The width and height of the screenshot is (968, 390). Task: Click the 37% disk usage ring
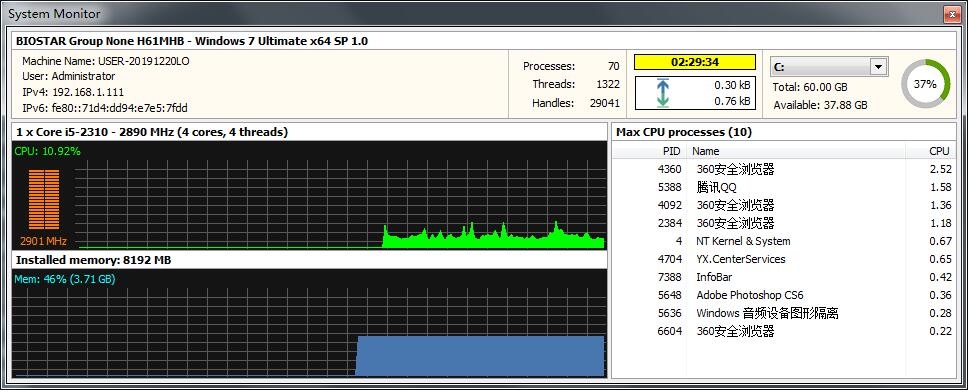click(x=924, y=85)
